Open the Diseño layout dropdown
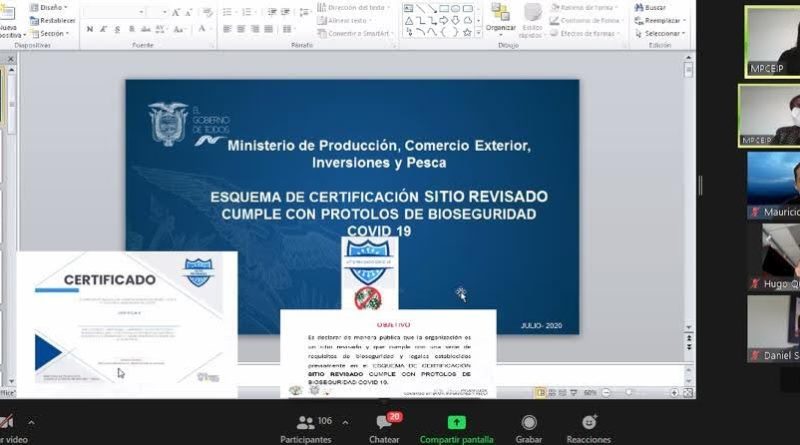800x445 pixels. click(x=49, y=8)
